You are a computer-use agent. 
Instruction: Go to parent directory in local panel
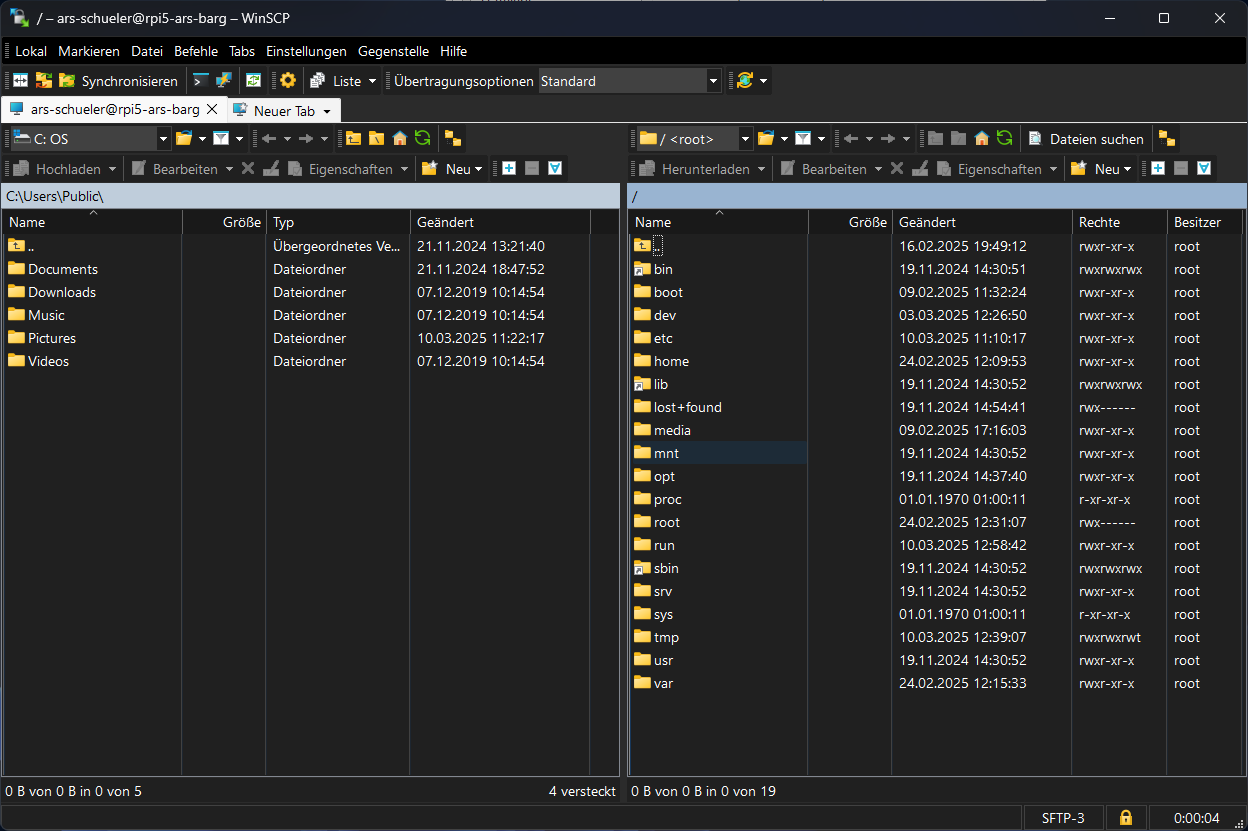354,139
